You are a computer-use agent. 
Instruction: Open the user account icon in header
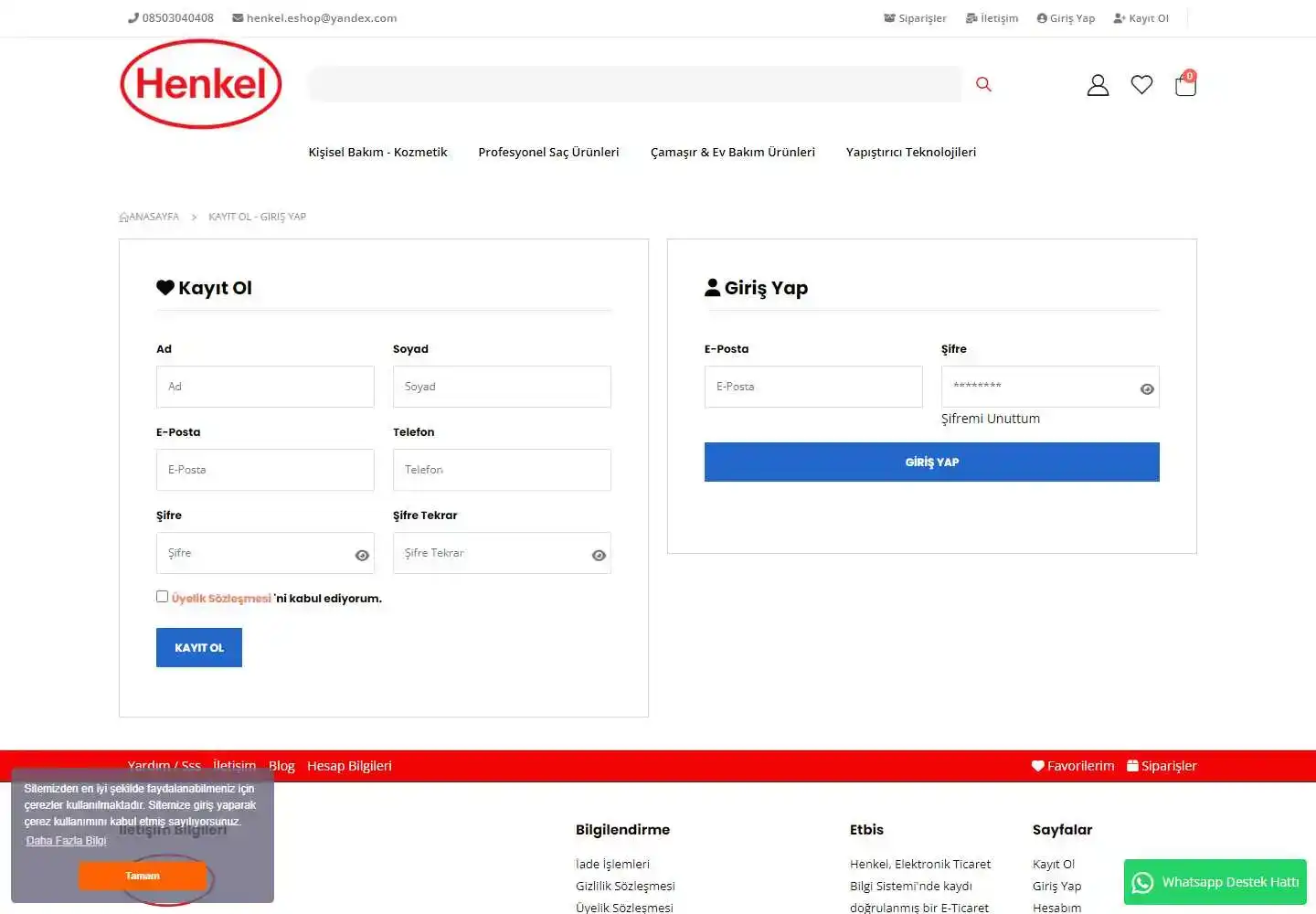coord(1098,85)
